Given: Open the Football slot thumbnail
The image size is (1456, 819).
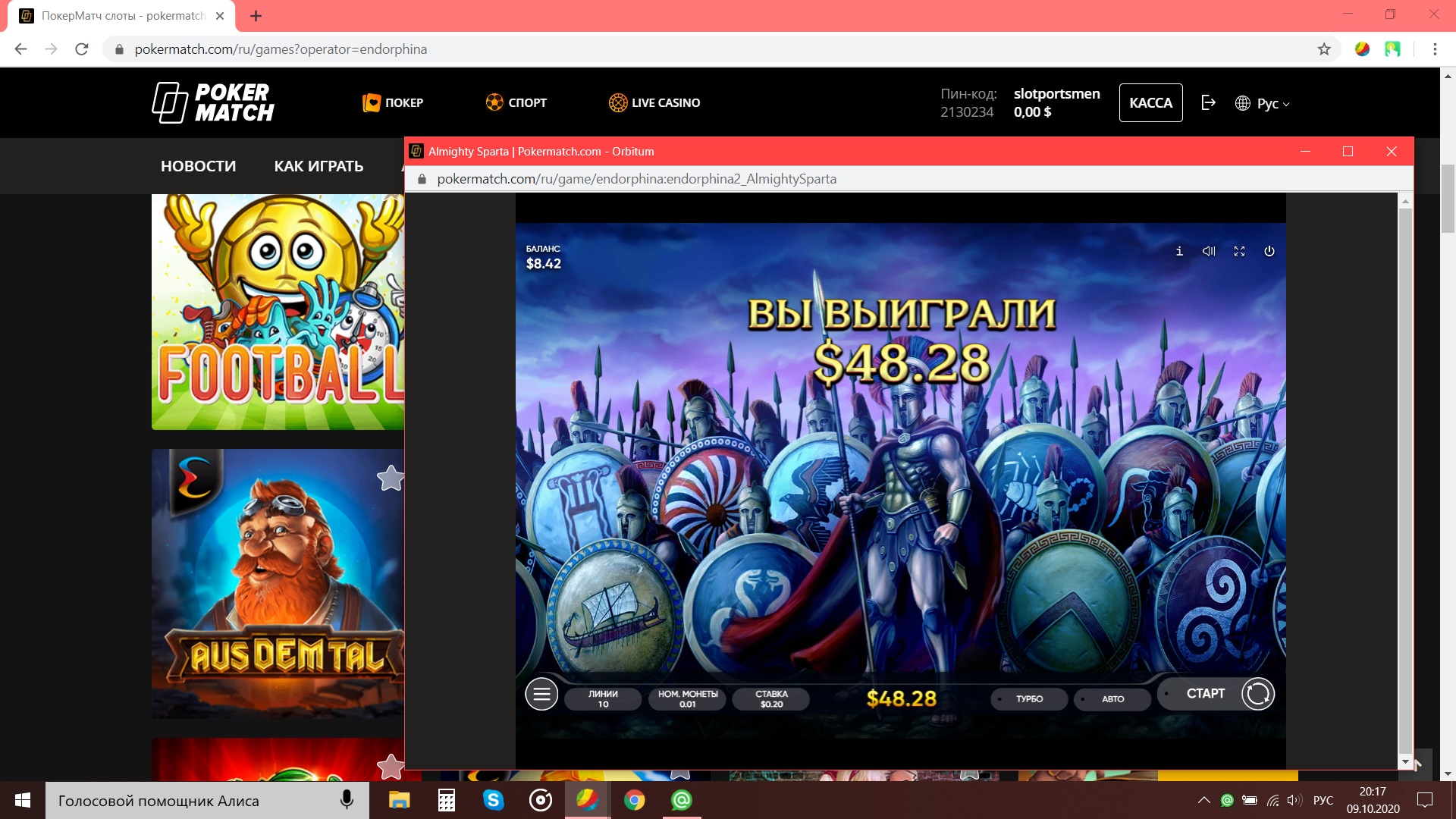Looking at the screenshot, I should (278, 312).
